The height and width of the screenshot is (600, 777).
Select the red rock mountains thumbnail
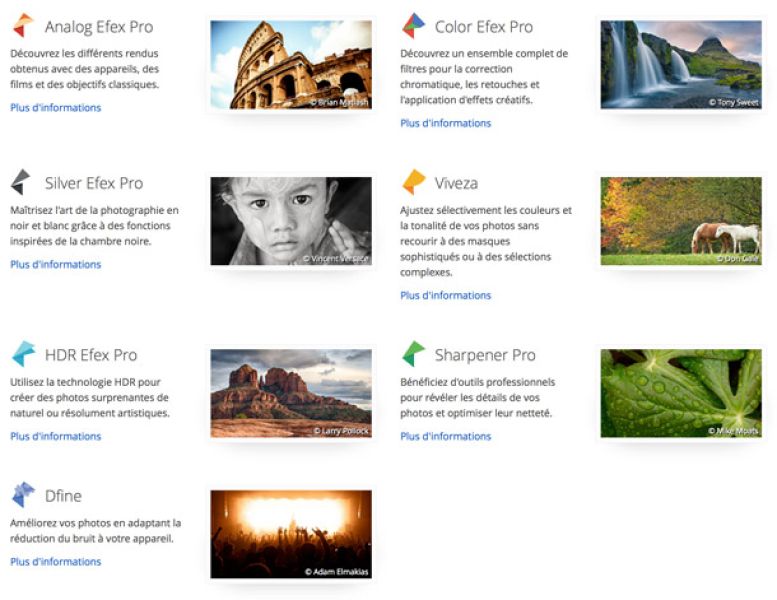(x=290, y=393)
